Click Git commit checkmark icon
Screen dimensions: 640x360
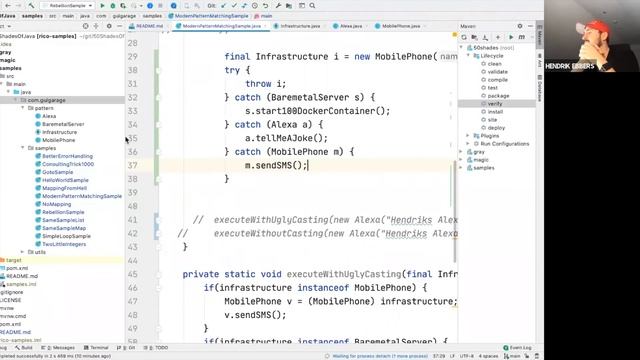(234, 6)
